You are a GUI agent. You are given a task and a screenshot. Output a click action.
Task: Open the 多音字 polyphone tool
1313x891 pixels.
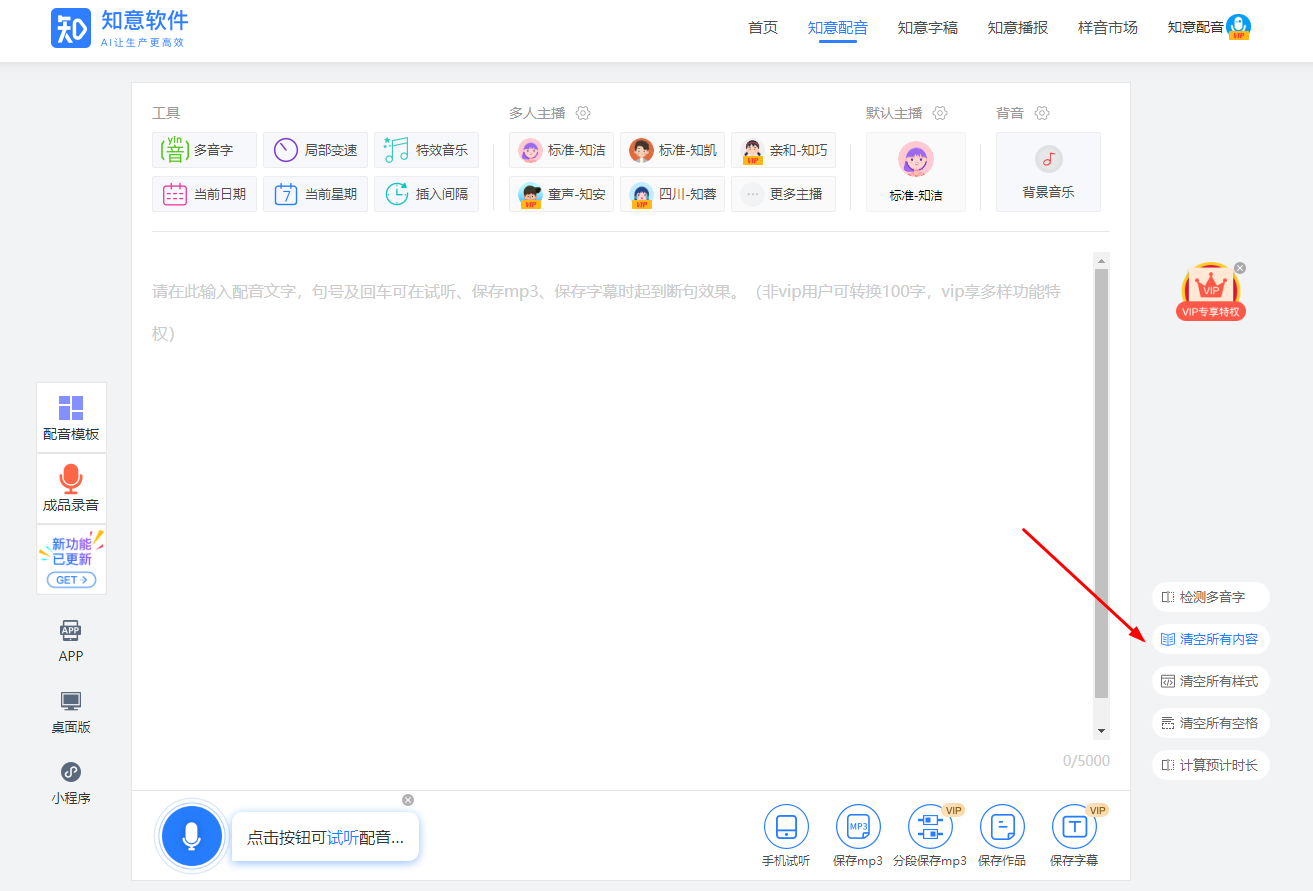coord(204,150)
